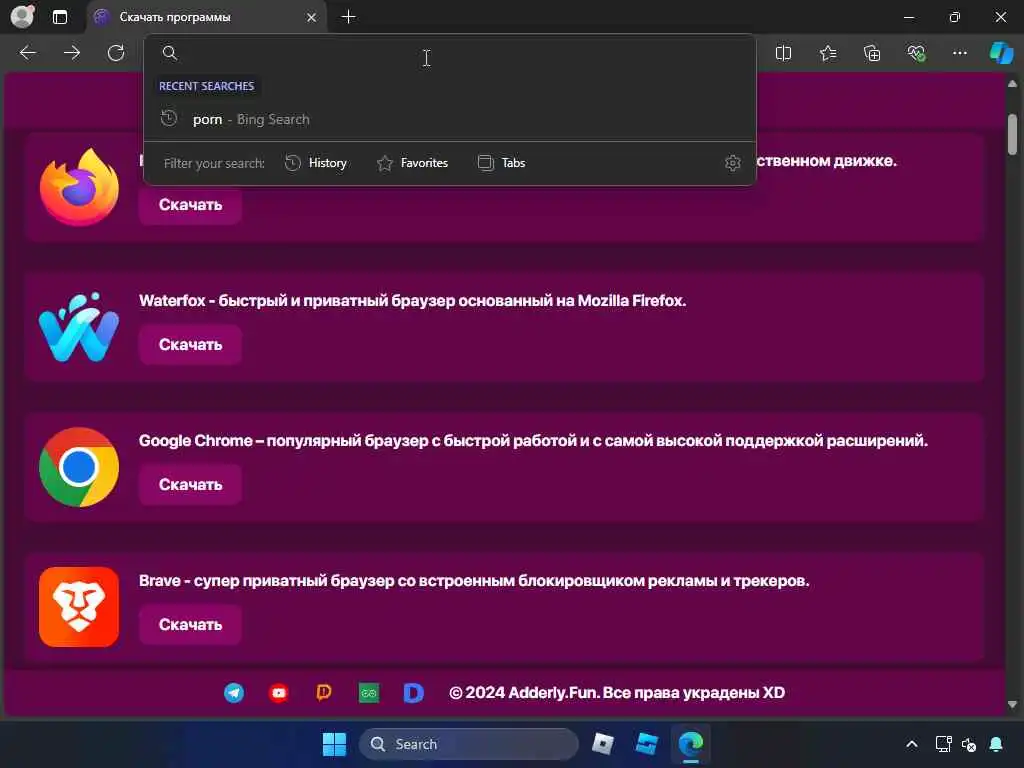1024x768 pixels.
Task: Download Firefox with Скачать button
Action: pyautogui.click(x=190, y=205)
